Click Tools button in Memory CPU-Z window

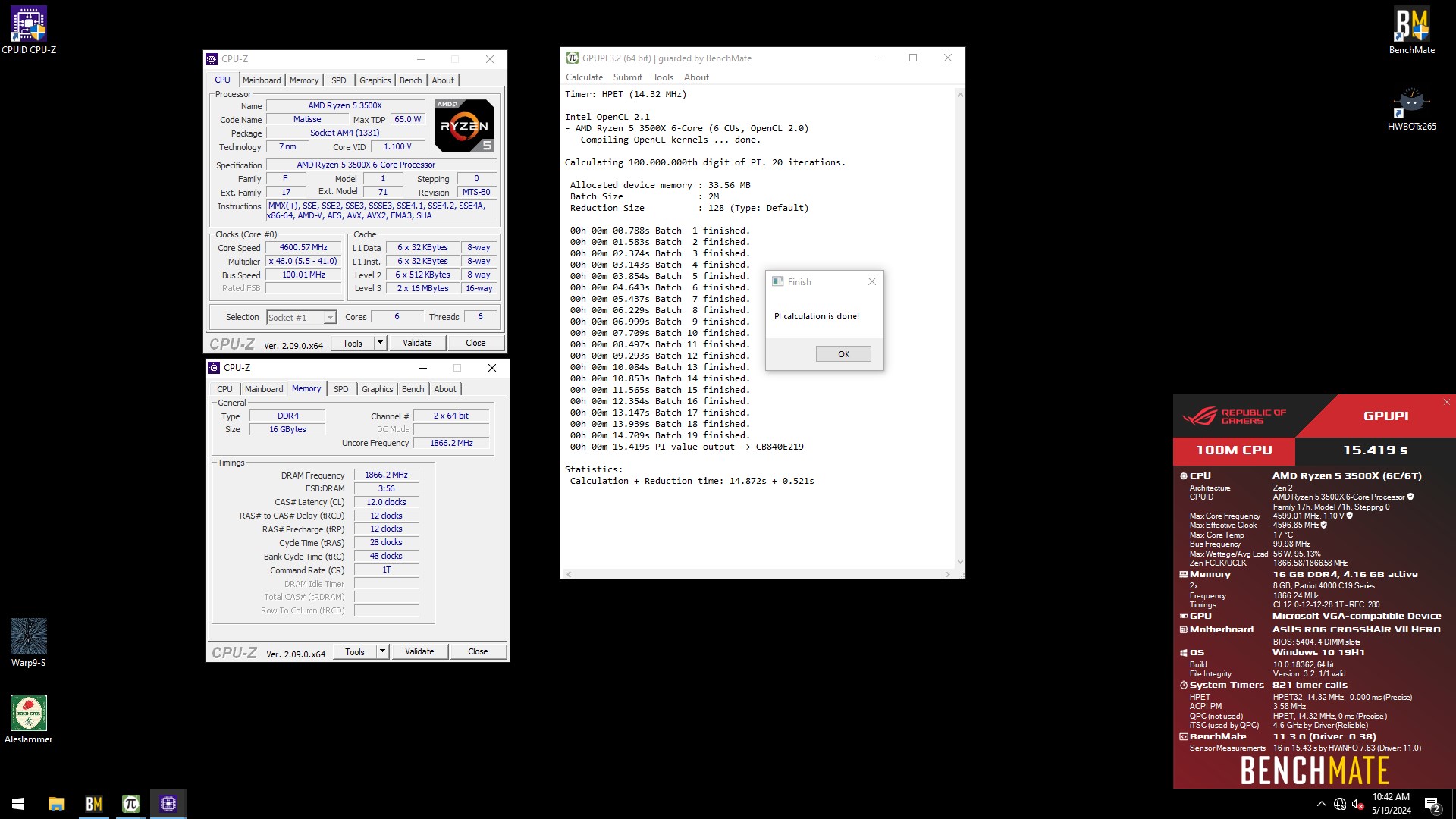(355, 651)
